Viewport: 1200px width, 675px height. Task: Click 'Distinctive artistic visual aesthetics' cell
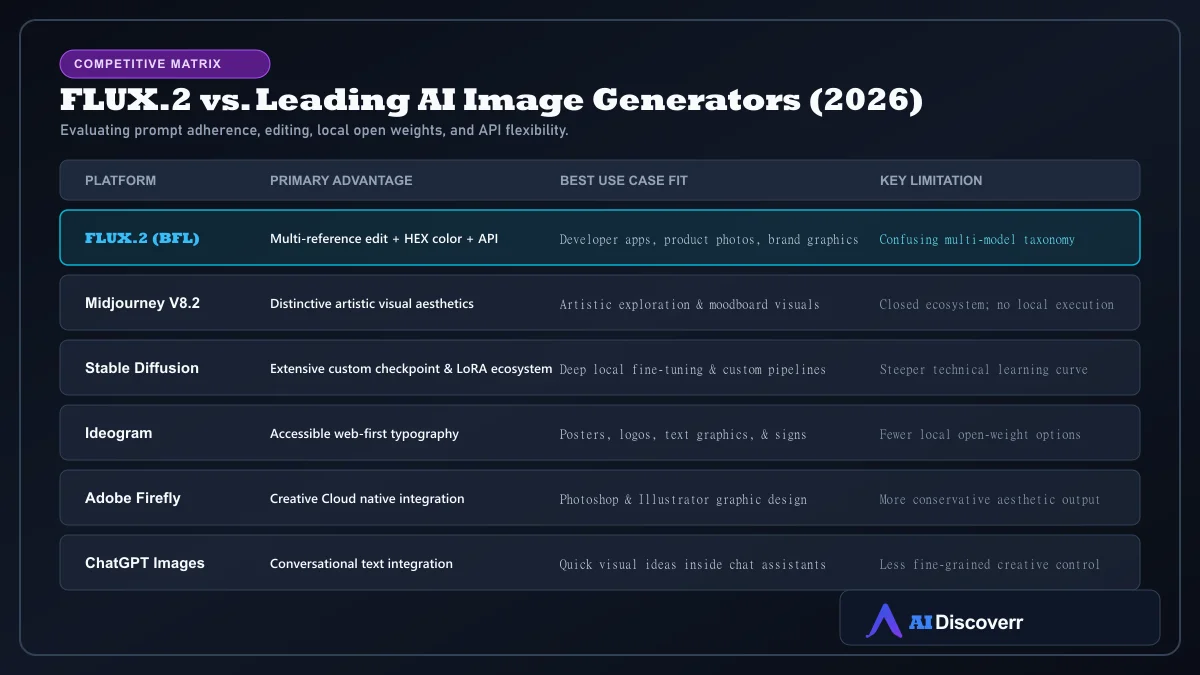[372, 304]
